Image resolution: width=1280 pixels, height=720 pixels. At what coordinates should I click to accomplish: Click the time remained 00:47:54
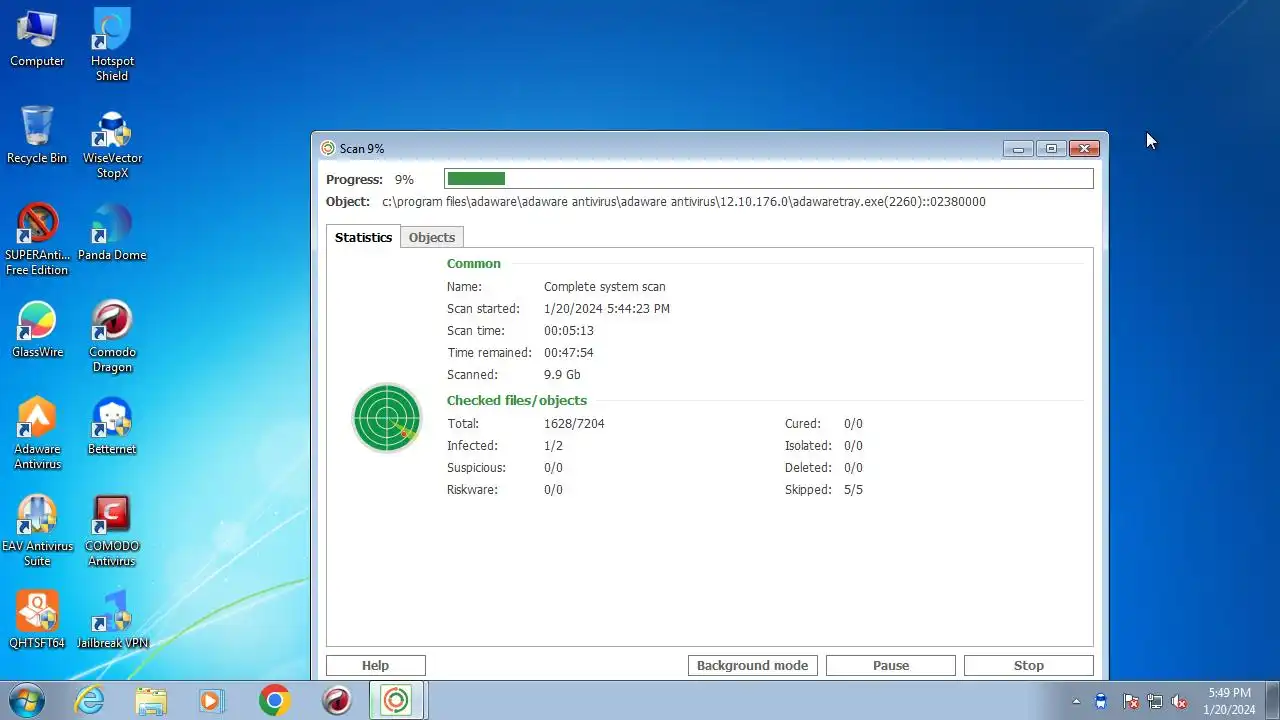point(569,353)
